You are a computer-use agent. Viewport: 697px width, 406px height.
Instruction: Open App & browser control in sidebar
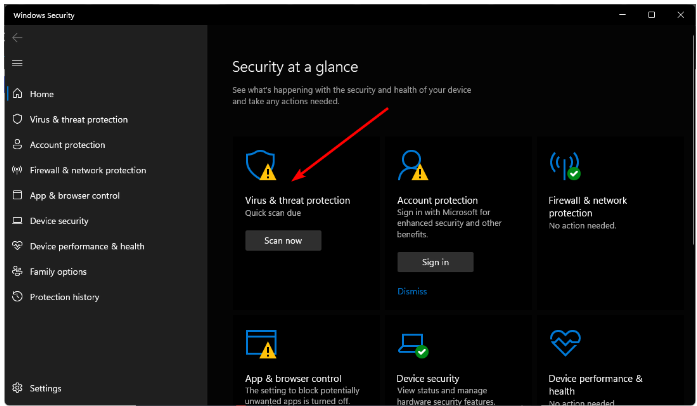[75, 196]
